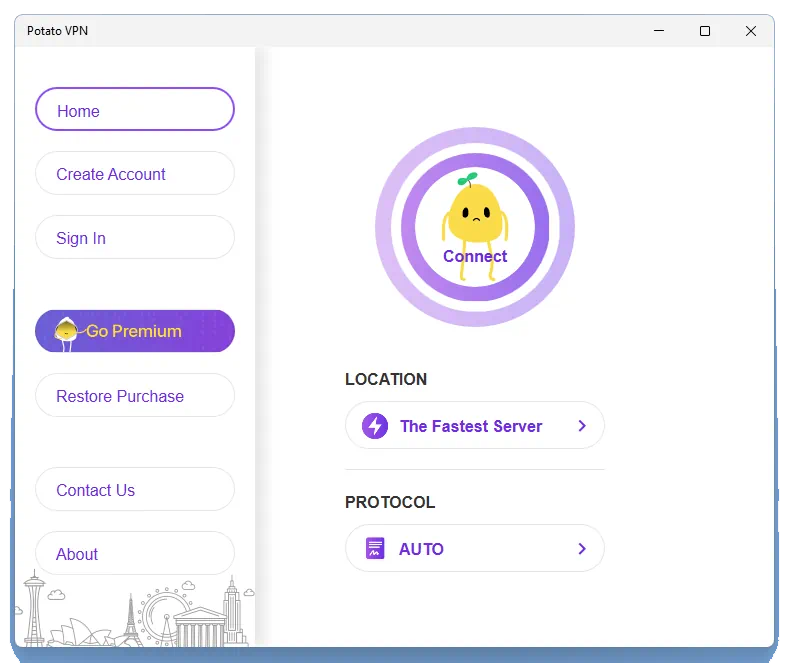The width and height of the screenshot is (788, 663).
Task: Click Restore Purchase
Action: click(134, 396)
